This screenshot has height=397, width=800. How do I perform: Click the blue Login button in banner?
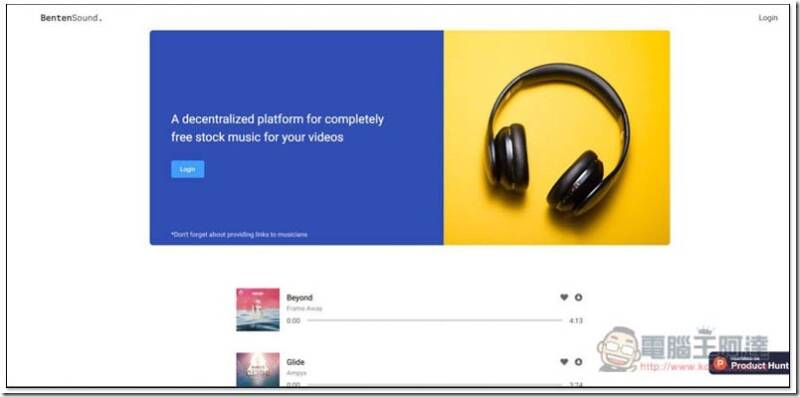(x=188, y=169)
